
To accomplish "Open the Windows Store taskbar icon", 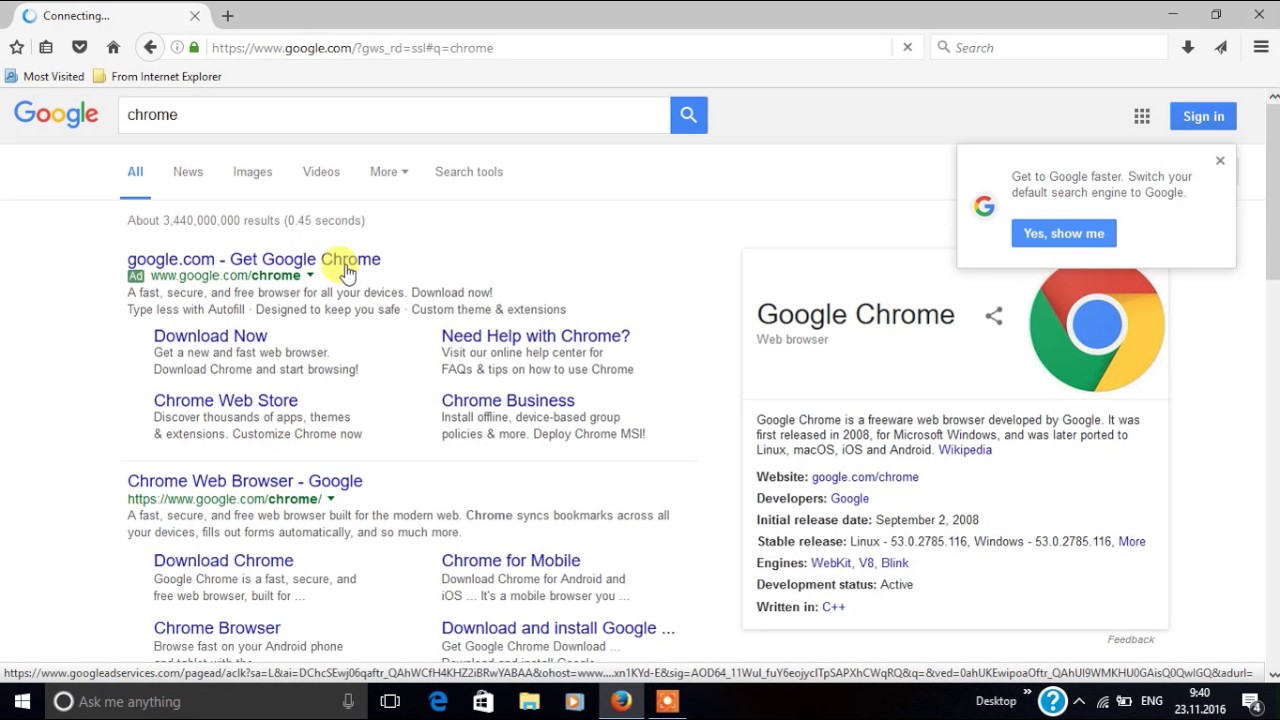I will point(483,701).
